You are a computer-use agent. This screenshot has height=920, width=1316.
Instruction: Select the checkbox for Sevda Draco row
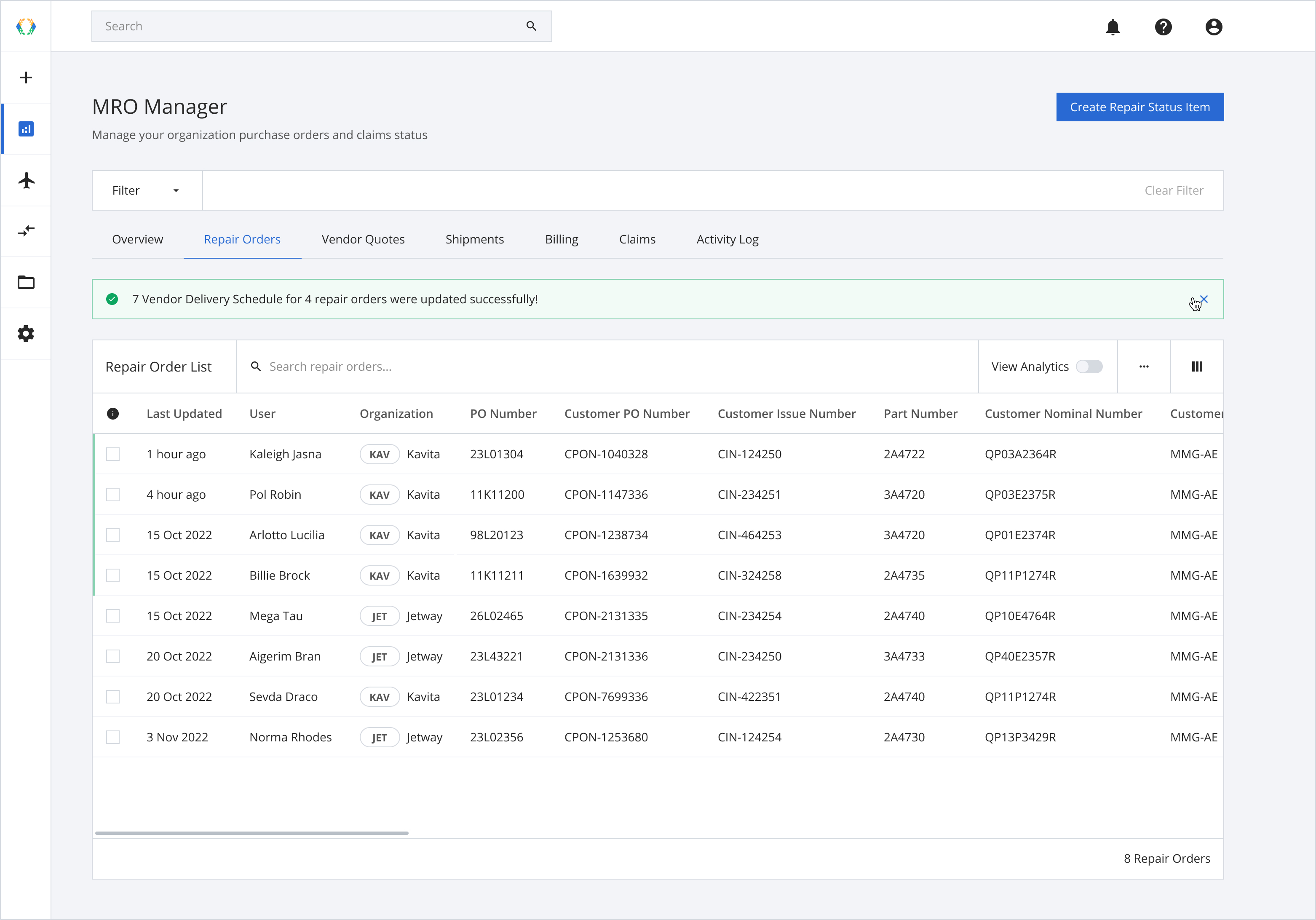click(x=113, y=697)
